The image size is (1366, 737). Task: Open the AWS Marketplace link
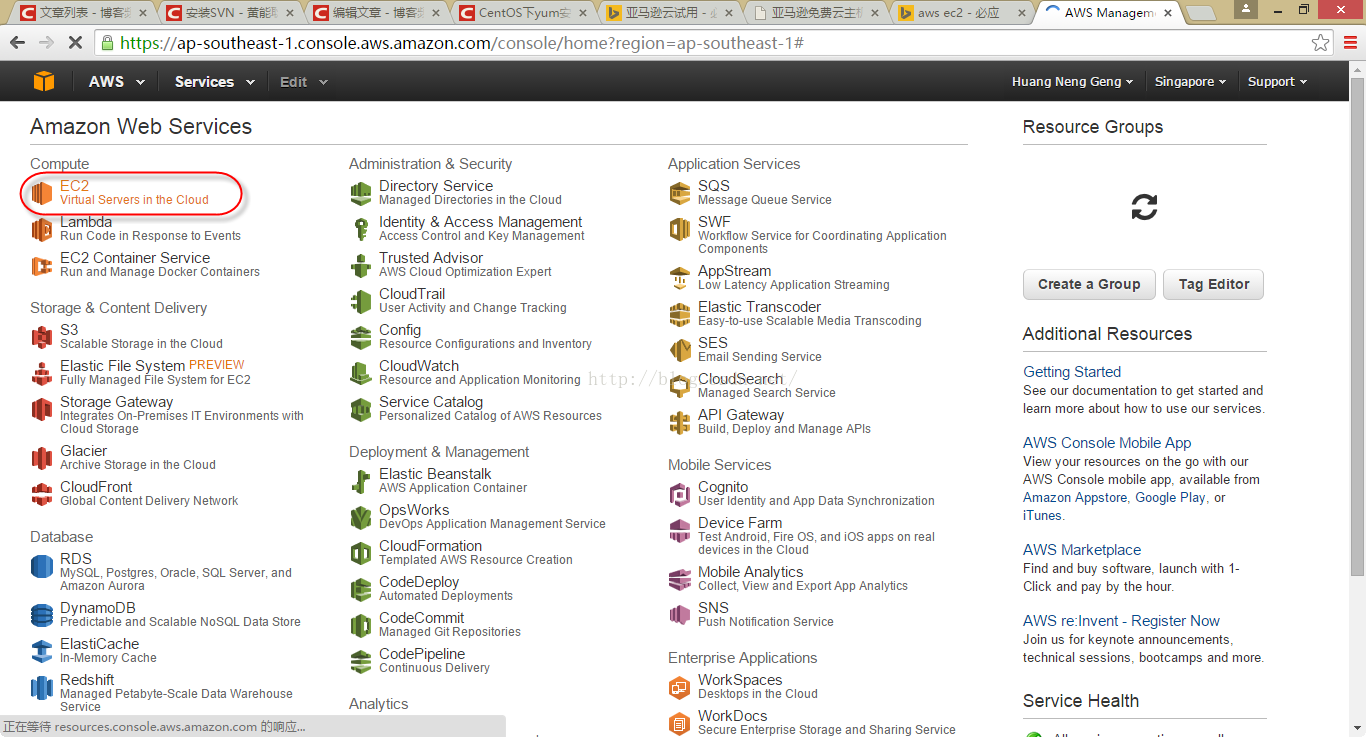pyautogui.click(x=1082, y=550)
